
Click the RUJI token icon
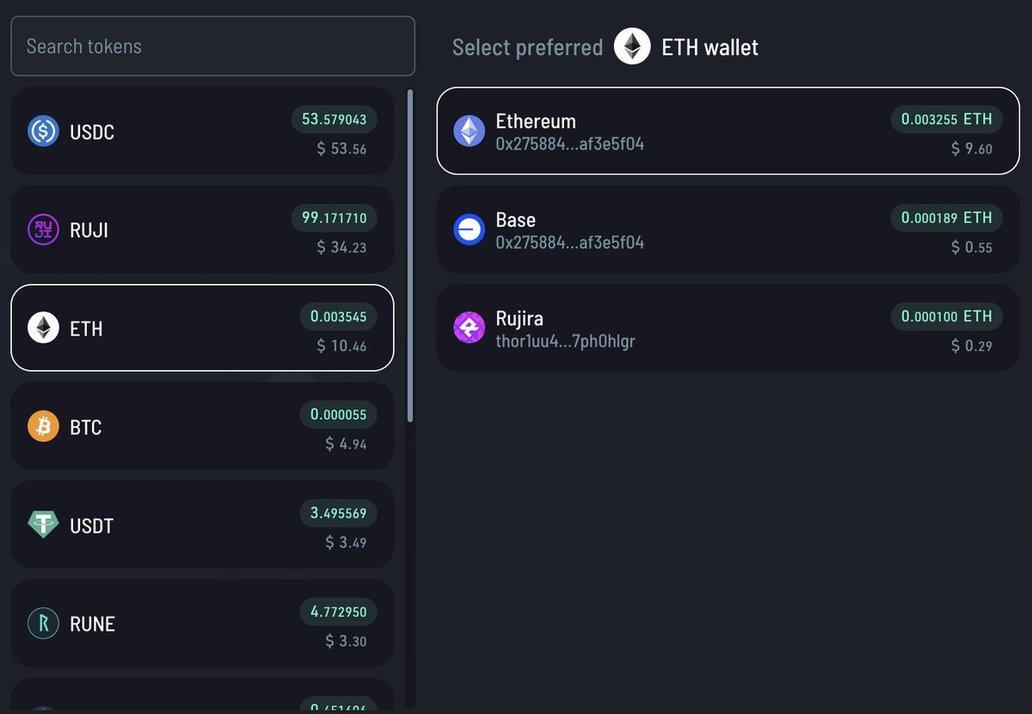click(x=43, y=230)
